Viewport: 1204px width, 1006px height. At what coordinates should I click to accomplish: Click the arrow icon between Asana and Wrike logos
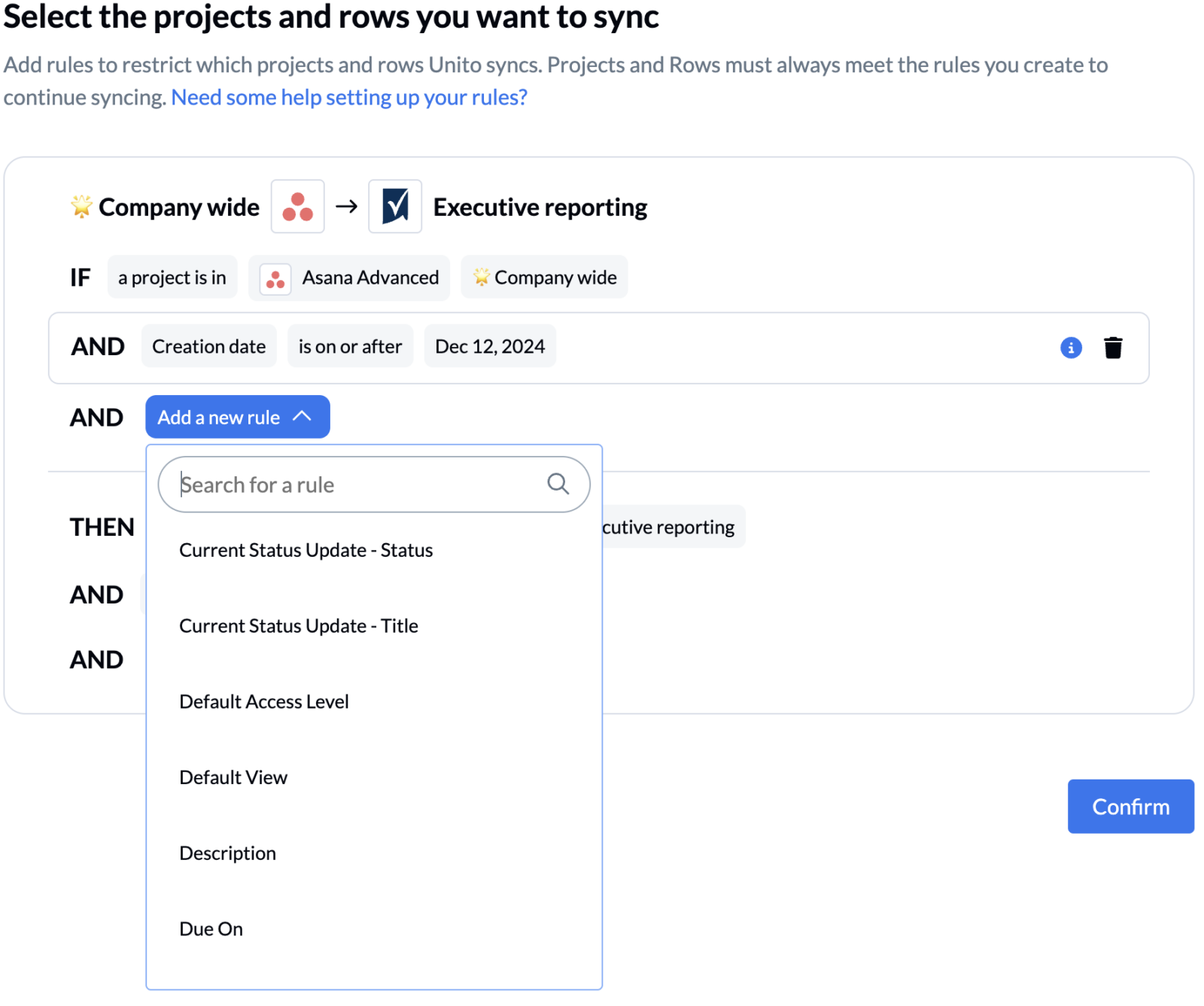coord(347,205)
